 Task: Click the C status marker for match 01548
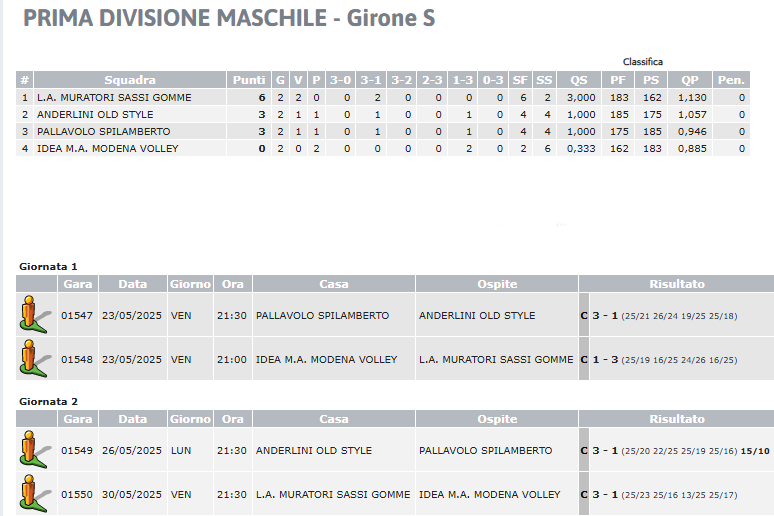click(584, 359)
